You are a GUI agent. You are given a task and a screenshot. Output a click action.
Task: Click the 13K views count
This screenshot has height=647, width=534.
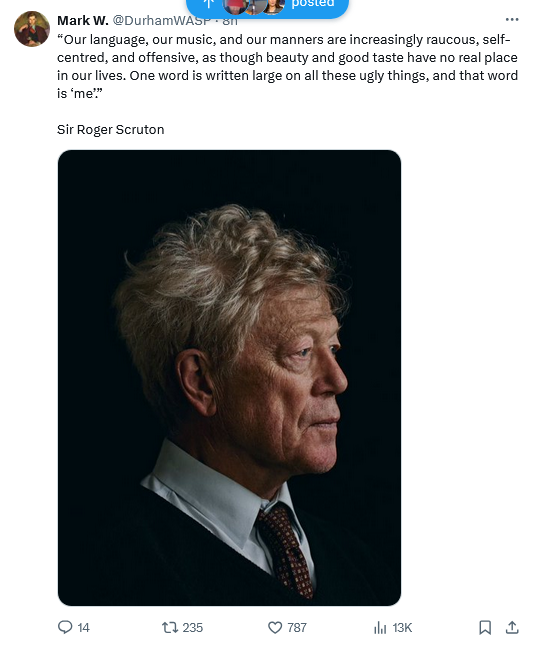[x=402, y=628]
